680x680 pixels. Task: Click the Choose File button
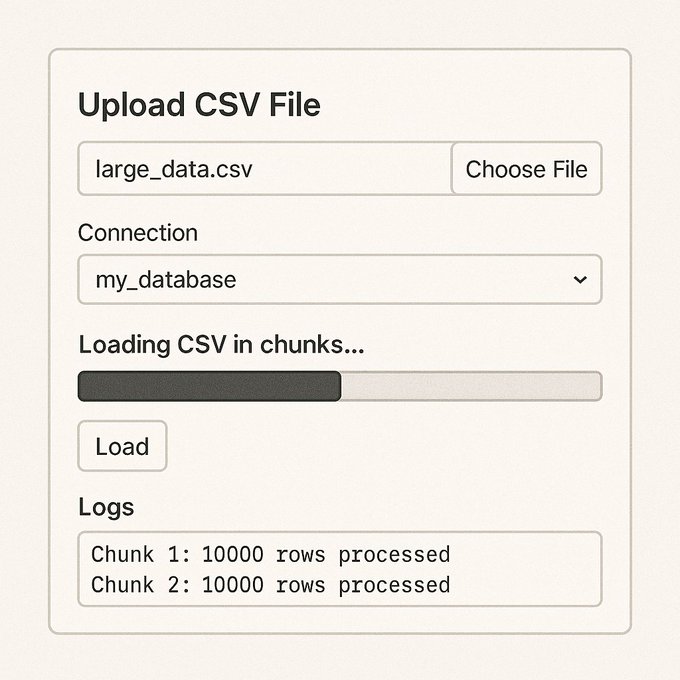(526, 169)
